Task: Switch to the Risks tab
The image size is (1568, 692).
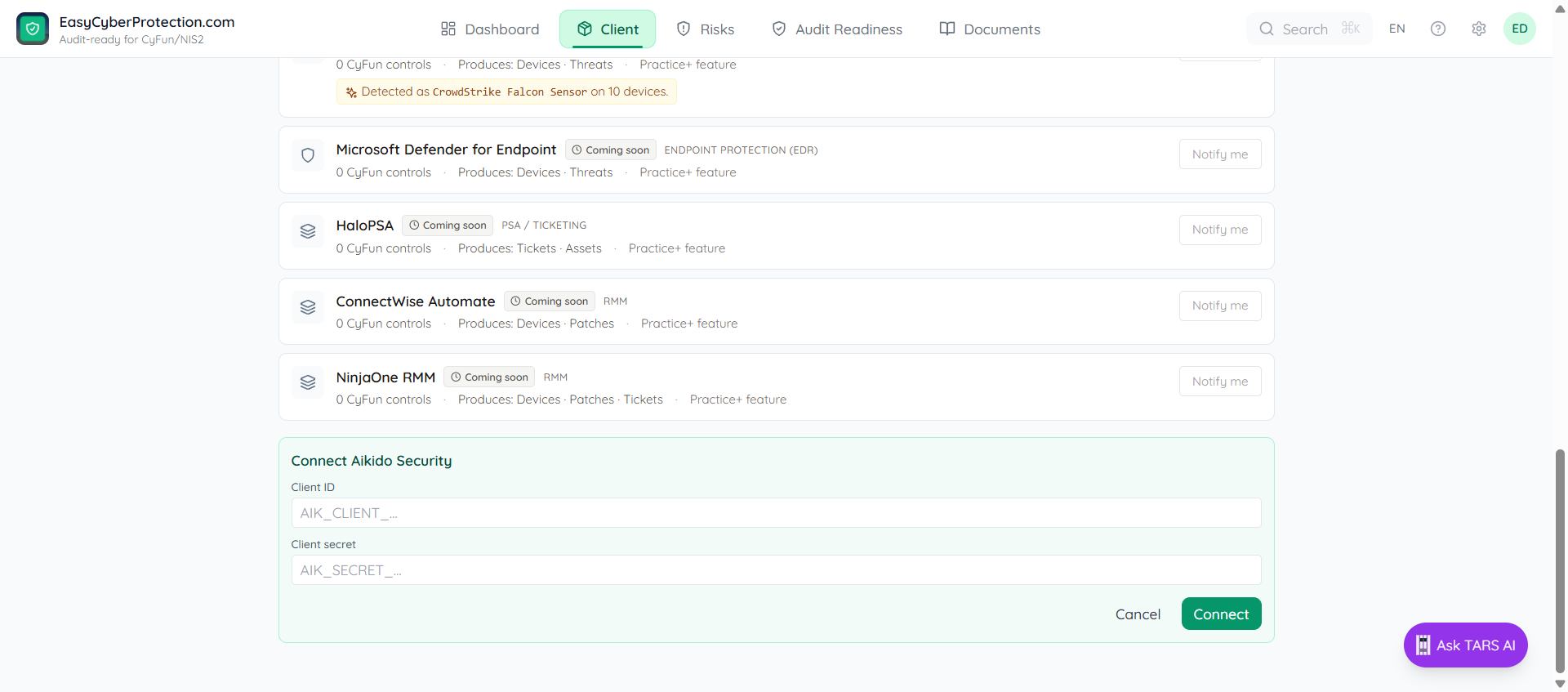Action: click(706, 29)
